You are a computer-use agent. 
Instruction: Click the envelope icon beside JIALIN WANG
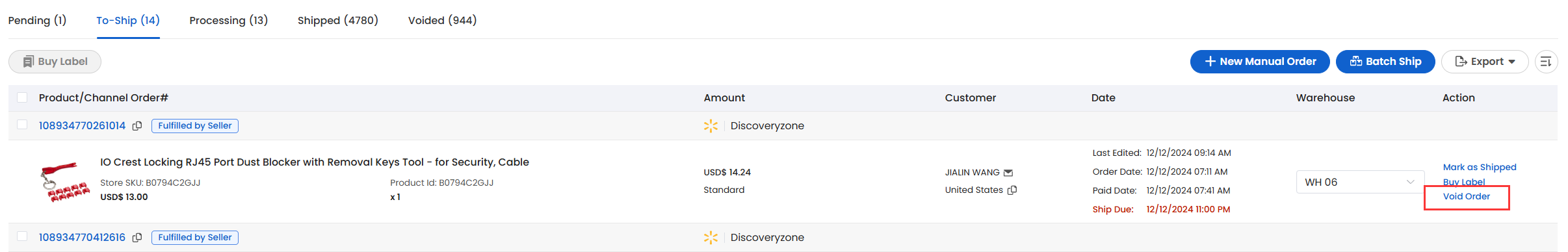pos(1008,173)
